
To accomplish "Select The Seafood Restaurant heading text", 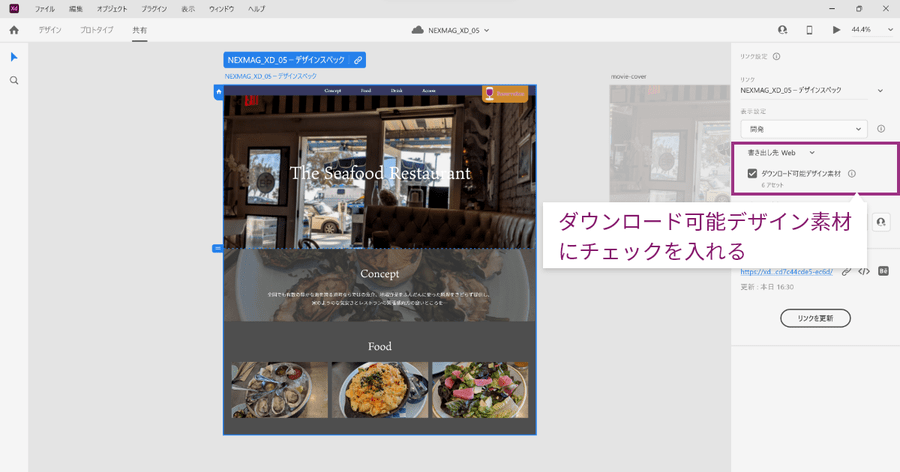I will (380, 173).
